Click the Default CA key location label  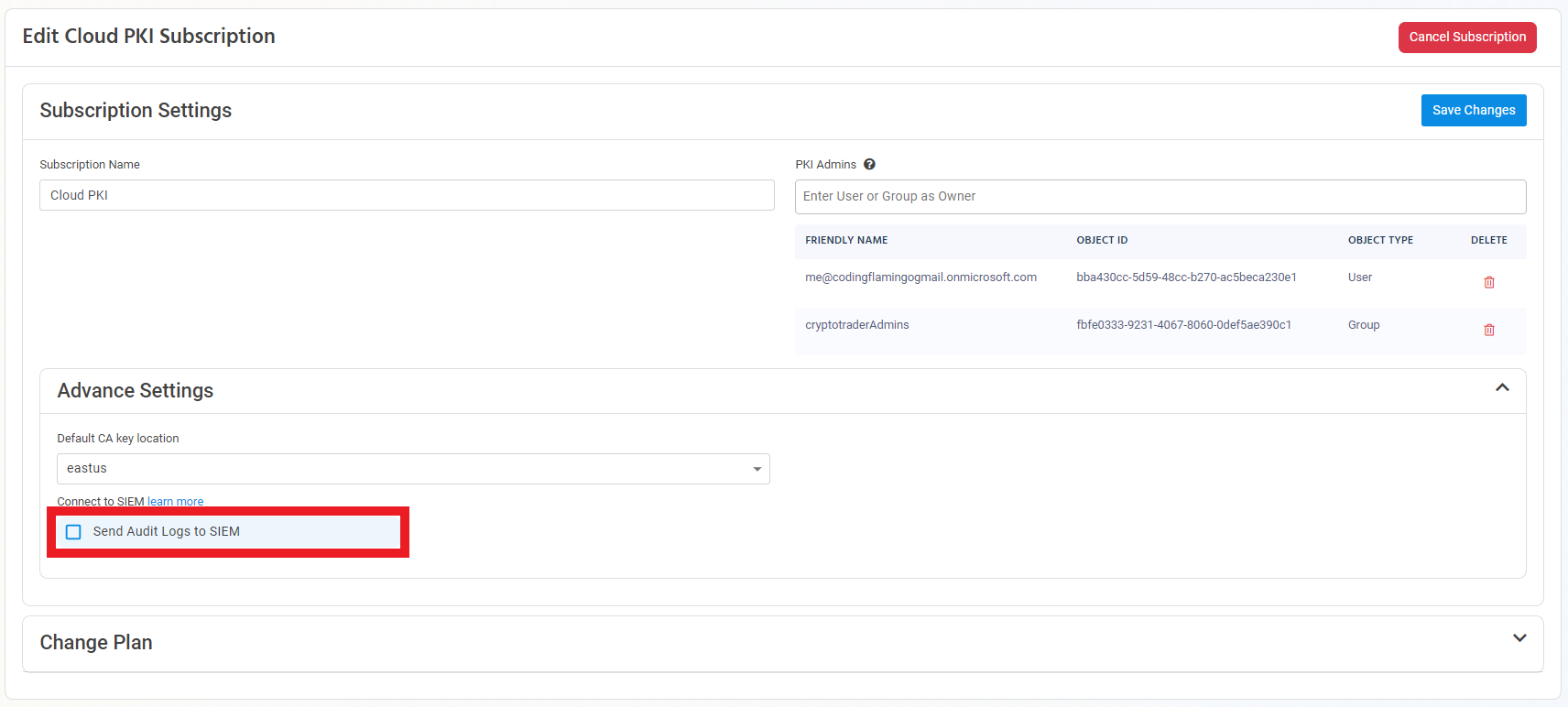(118, 439)
